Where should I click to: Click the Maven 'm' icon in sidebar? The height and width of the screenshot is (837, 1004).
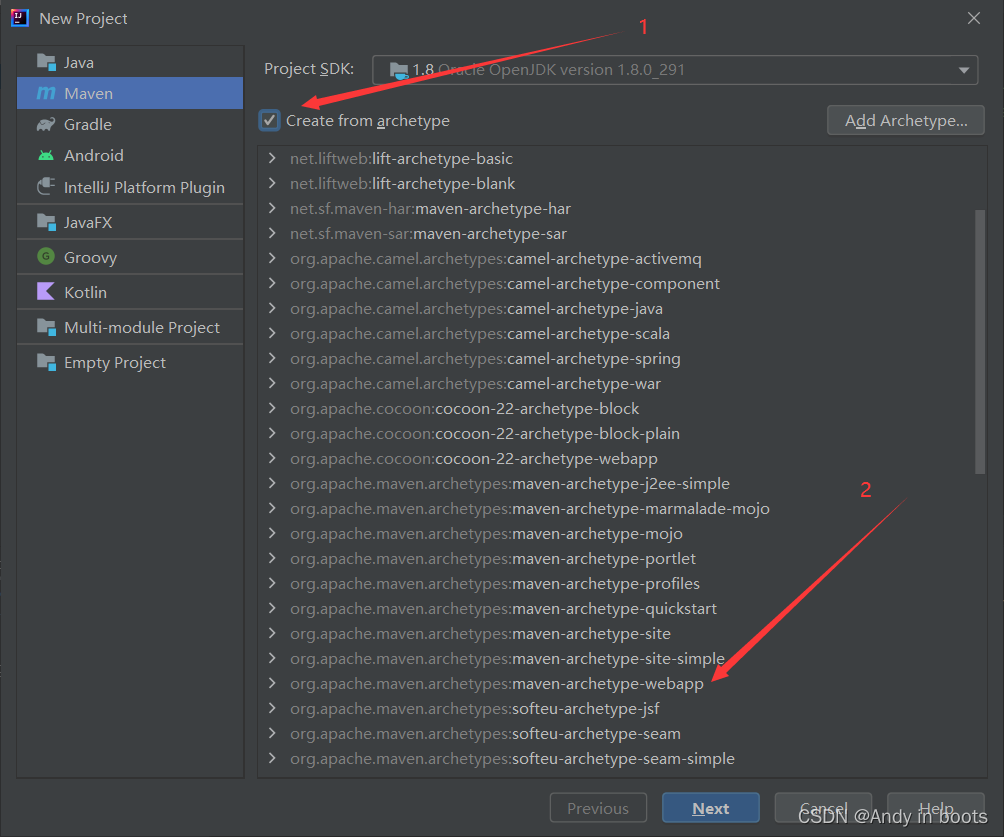click(x=46, y=93)
